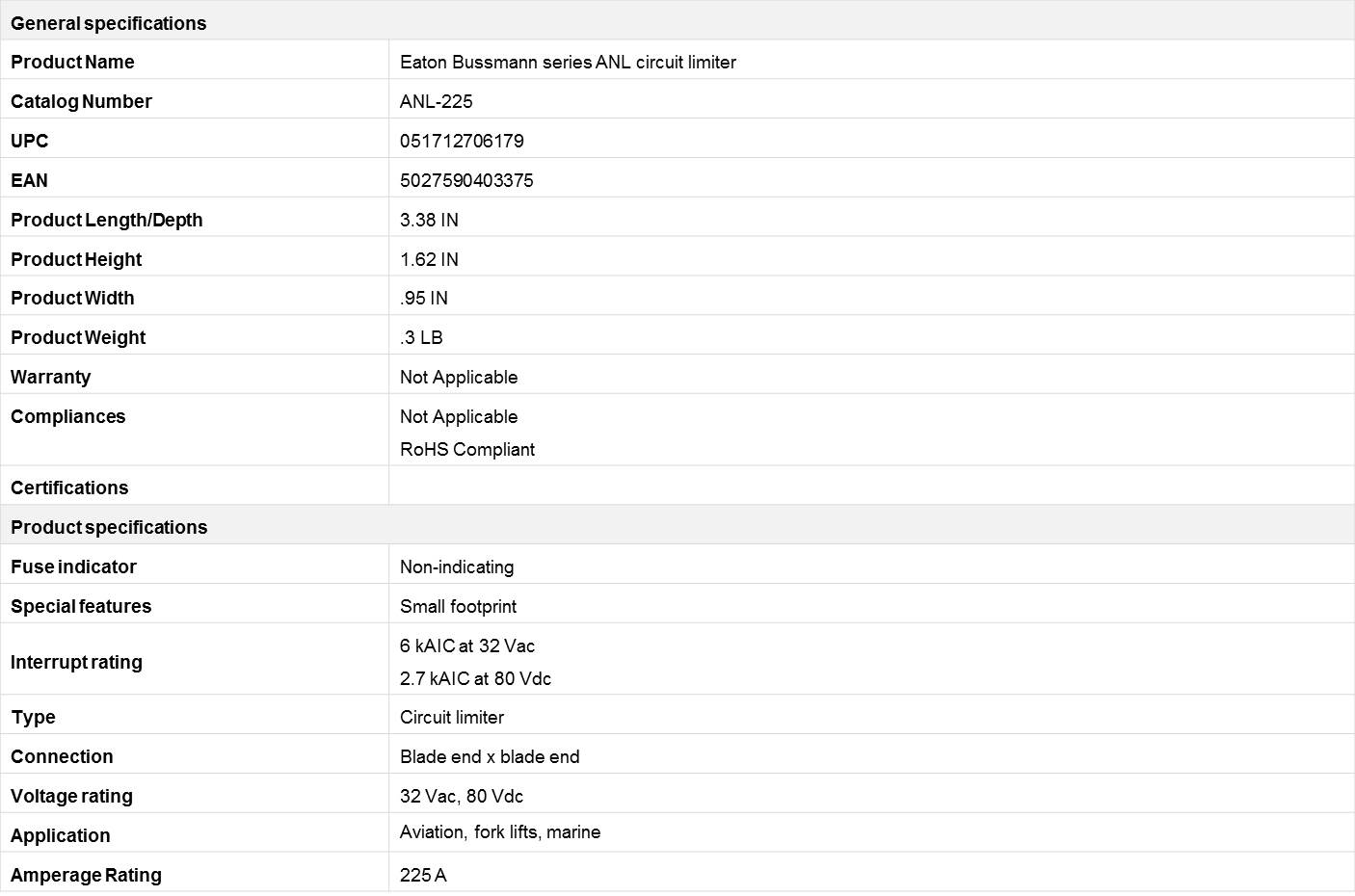The width and height of the screenshot is (1355, 896).
Task: Select 'Not Applicable' in the Warranty row
Action: coord(459,377)
